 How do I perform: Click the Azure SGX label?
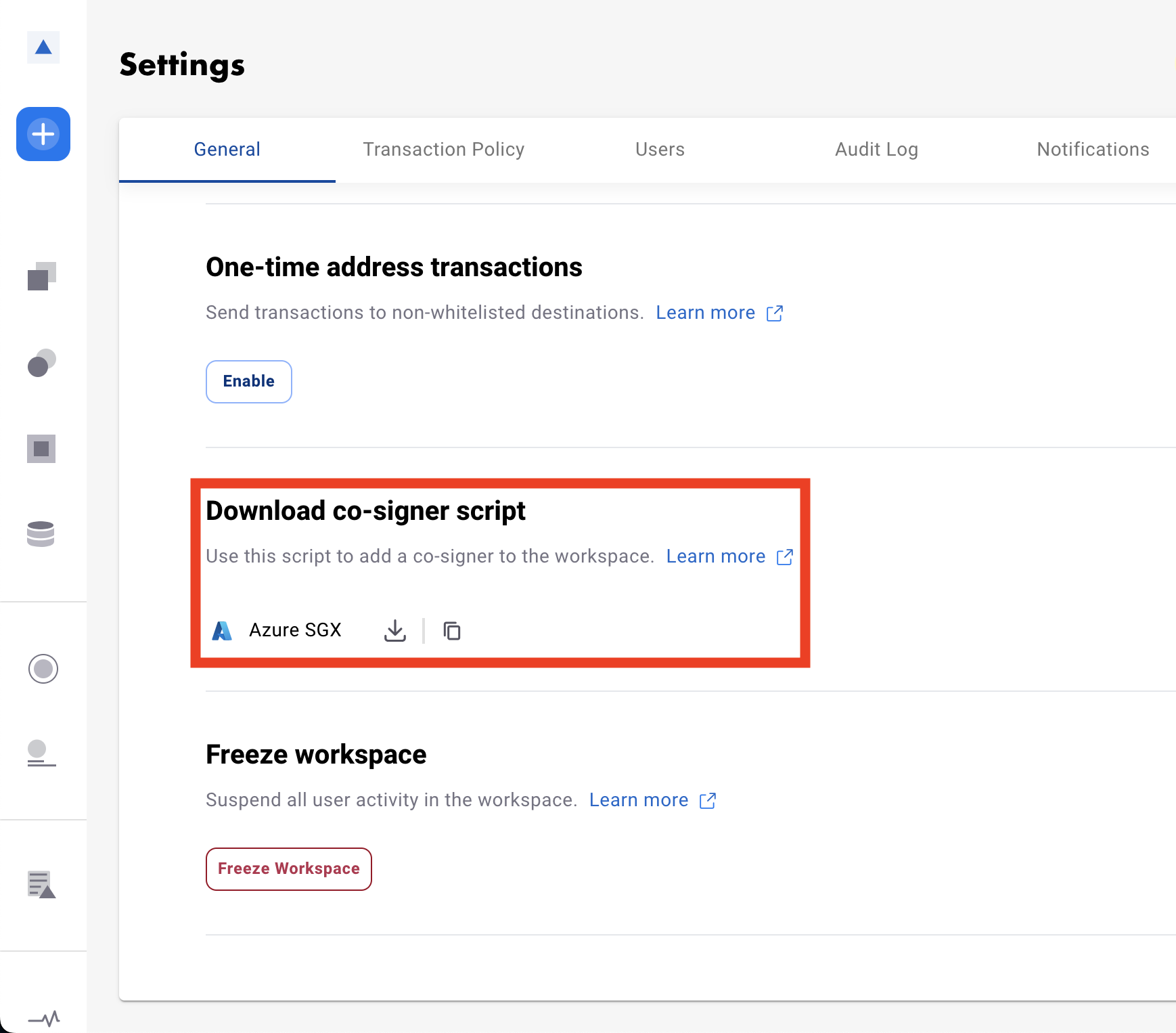tap(295, 630)
